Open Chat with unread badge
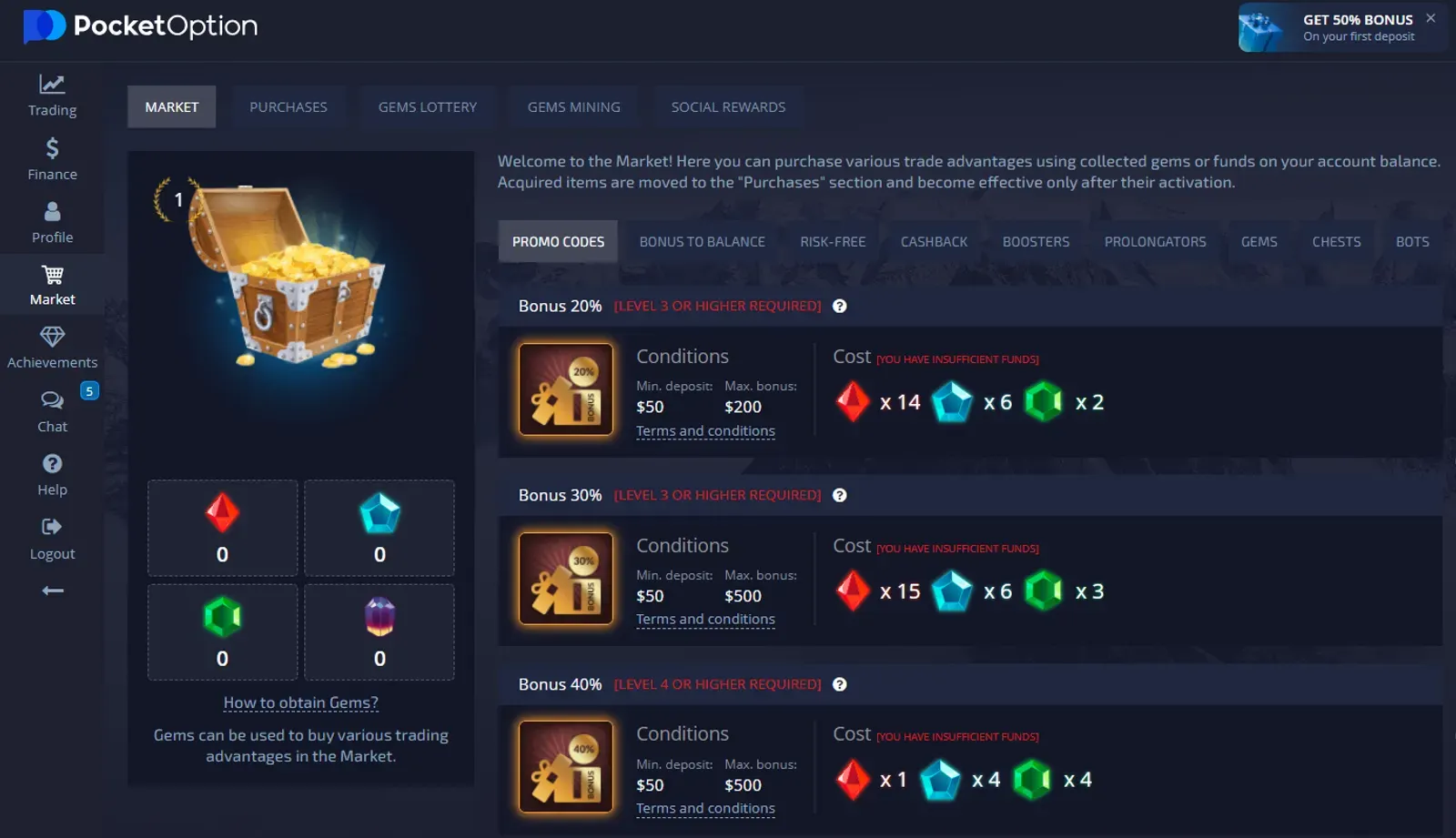Viewport: 1456px width, 838px height. click(52, 410)
